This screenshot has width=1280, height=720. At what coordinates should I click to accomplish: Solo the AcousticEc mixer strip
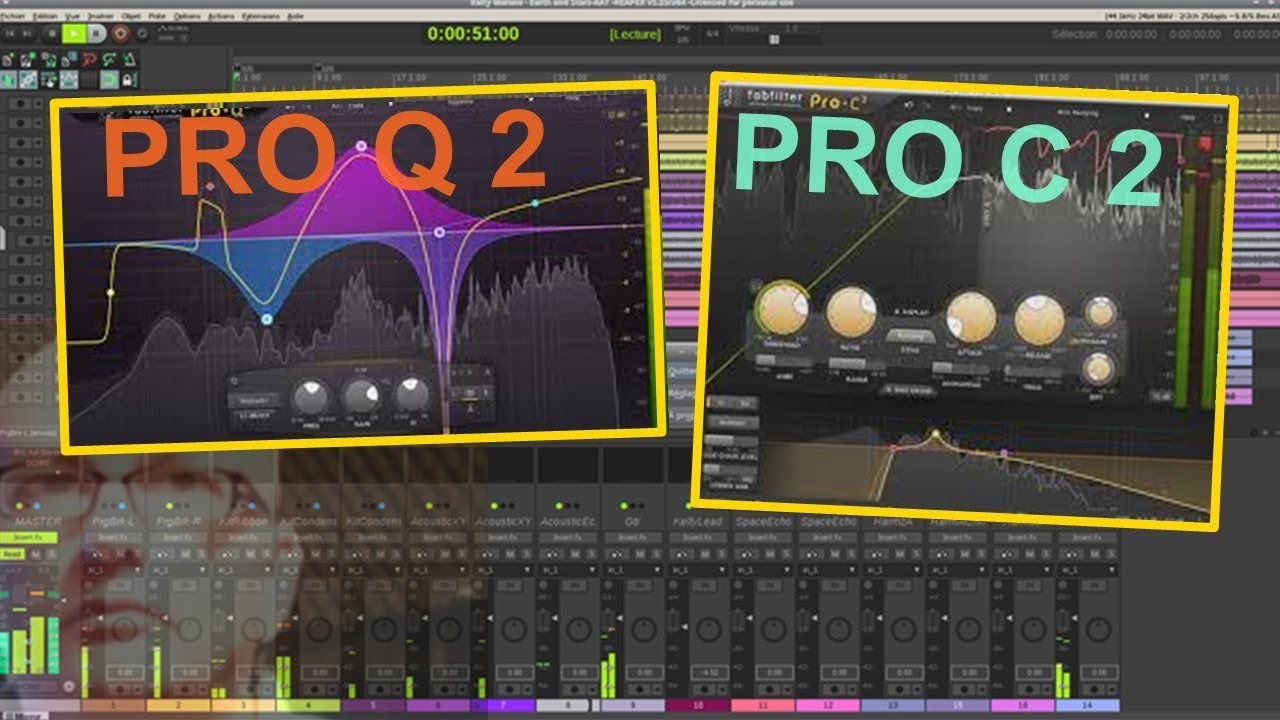pyautogui.click(x=592, y=554)
